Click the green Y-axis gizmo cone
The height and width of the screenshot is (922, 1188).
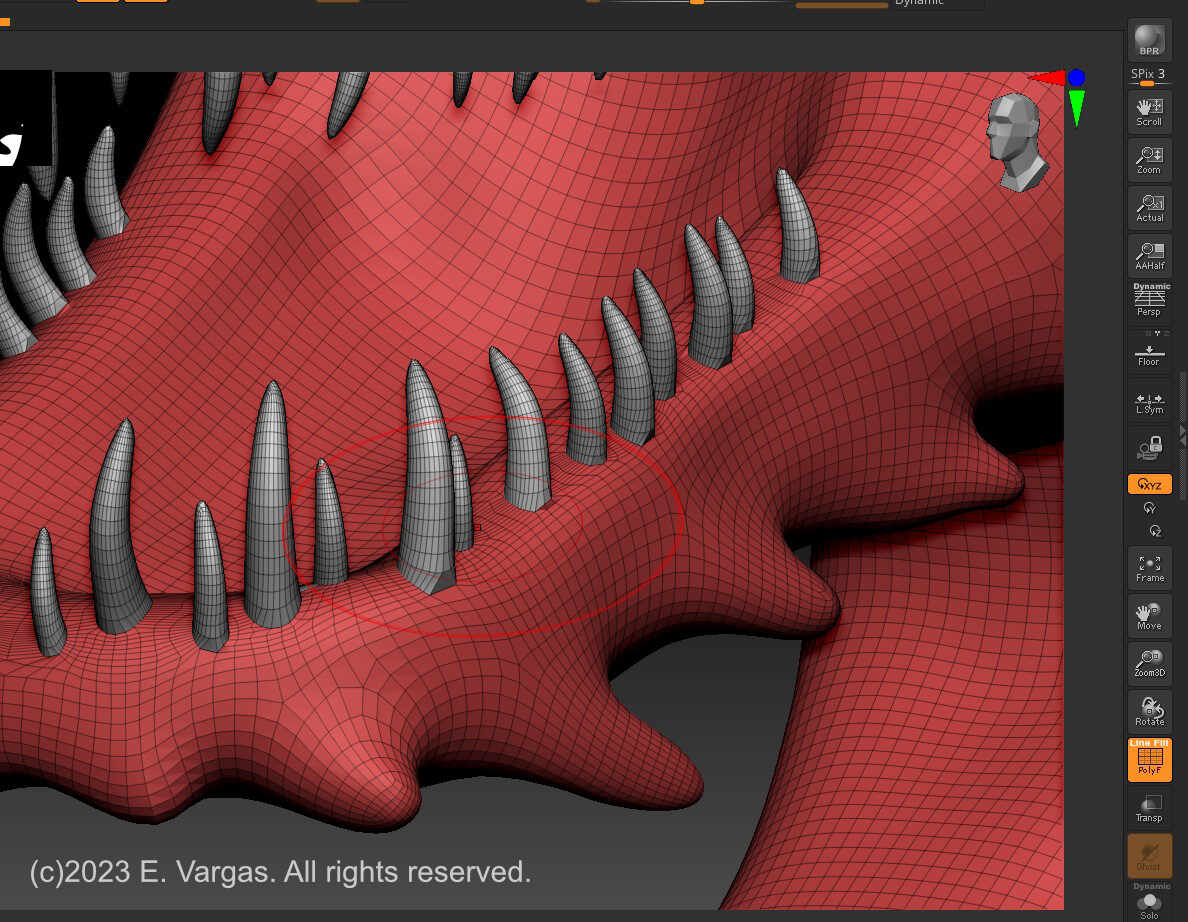[x=1077, y=108]
